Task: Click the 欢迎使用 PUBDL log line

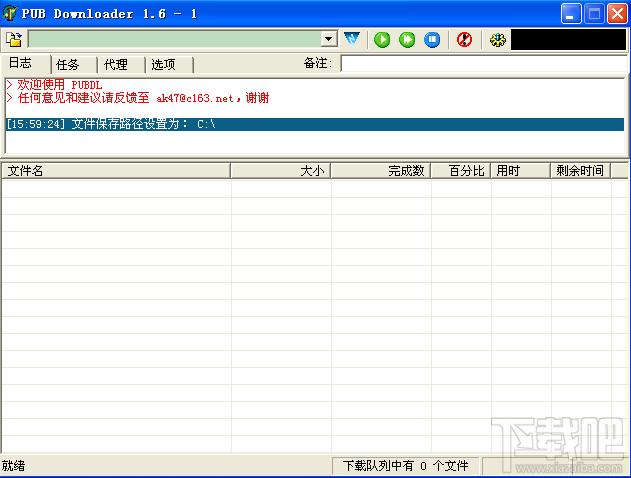Action: tap(54, 85)
